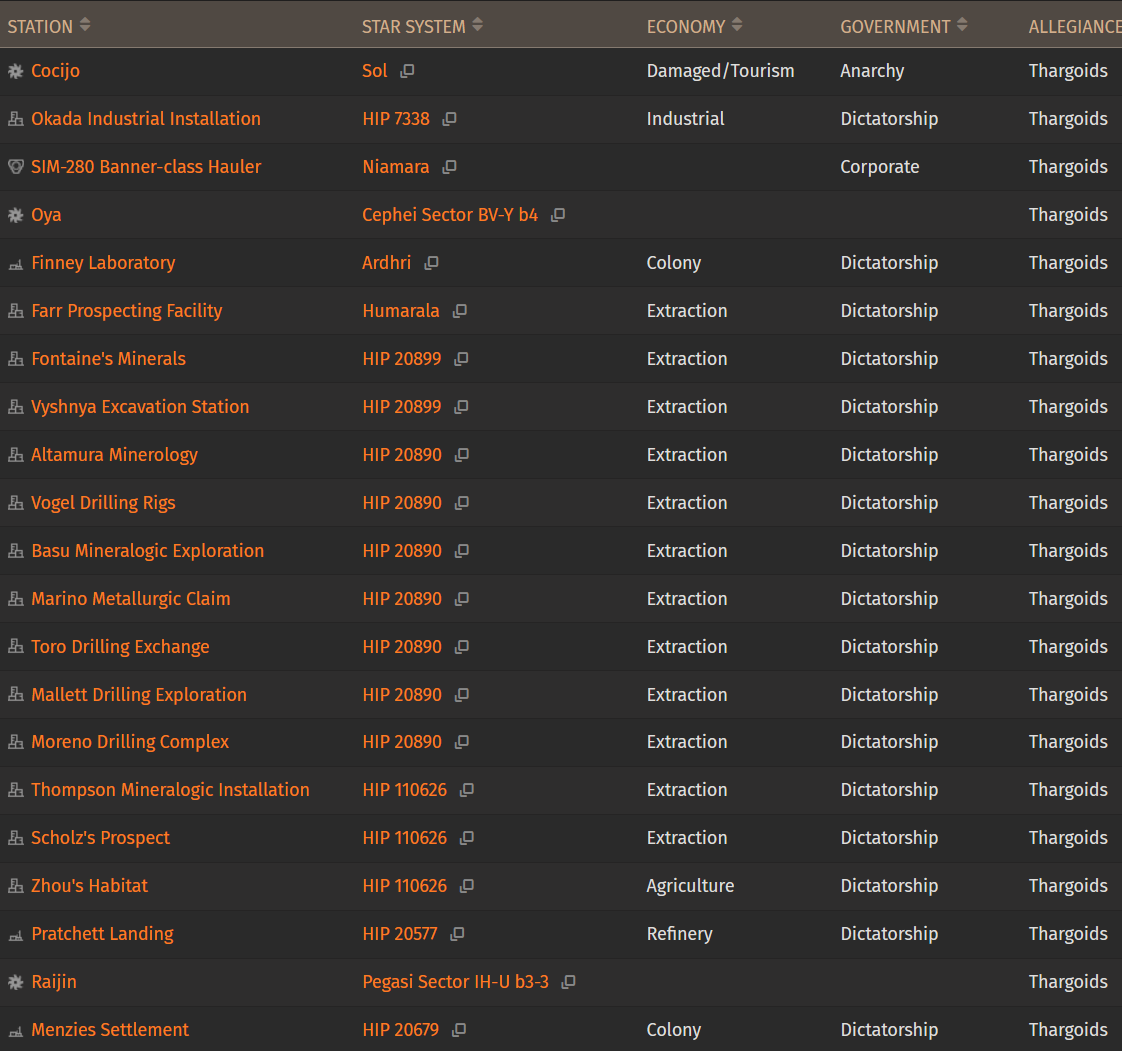Open Menzies Settlement station link
This screenshot has width=1122, height=1051.
point(110,1030)
